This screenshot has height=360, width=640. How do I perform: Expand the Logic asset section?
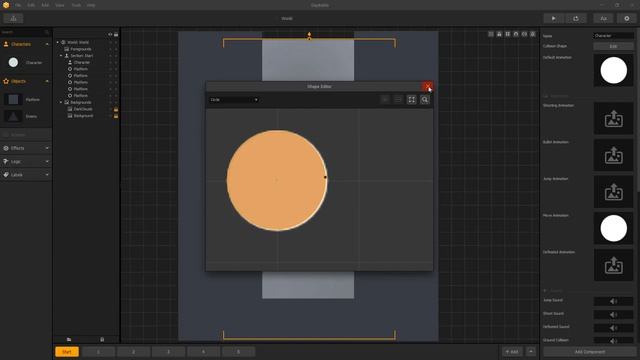47,162
